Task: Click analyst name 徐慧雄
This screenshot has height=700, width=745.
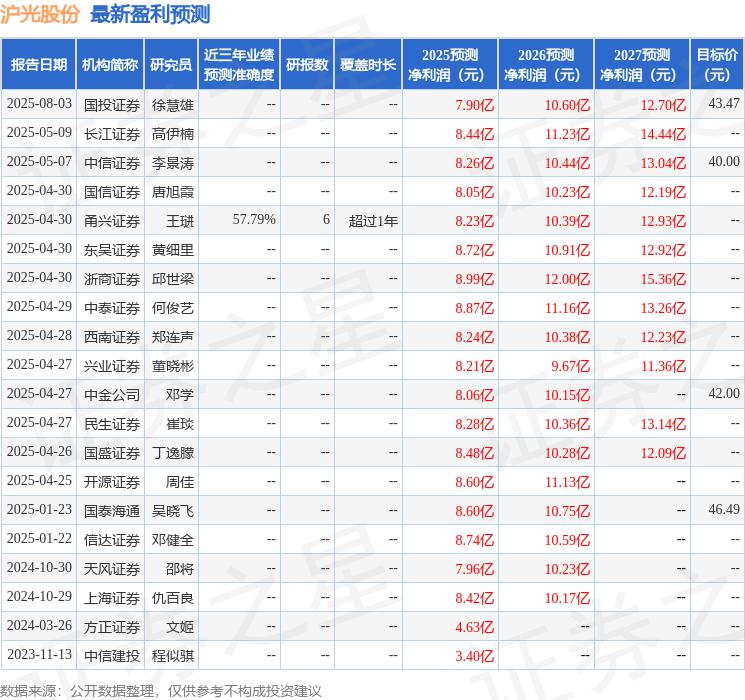Action: (172, 105)
